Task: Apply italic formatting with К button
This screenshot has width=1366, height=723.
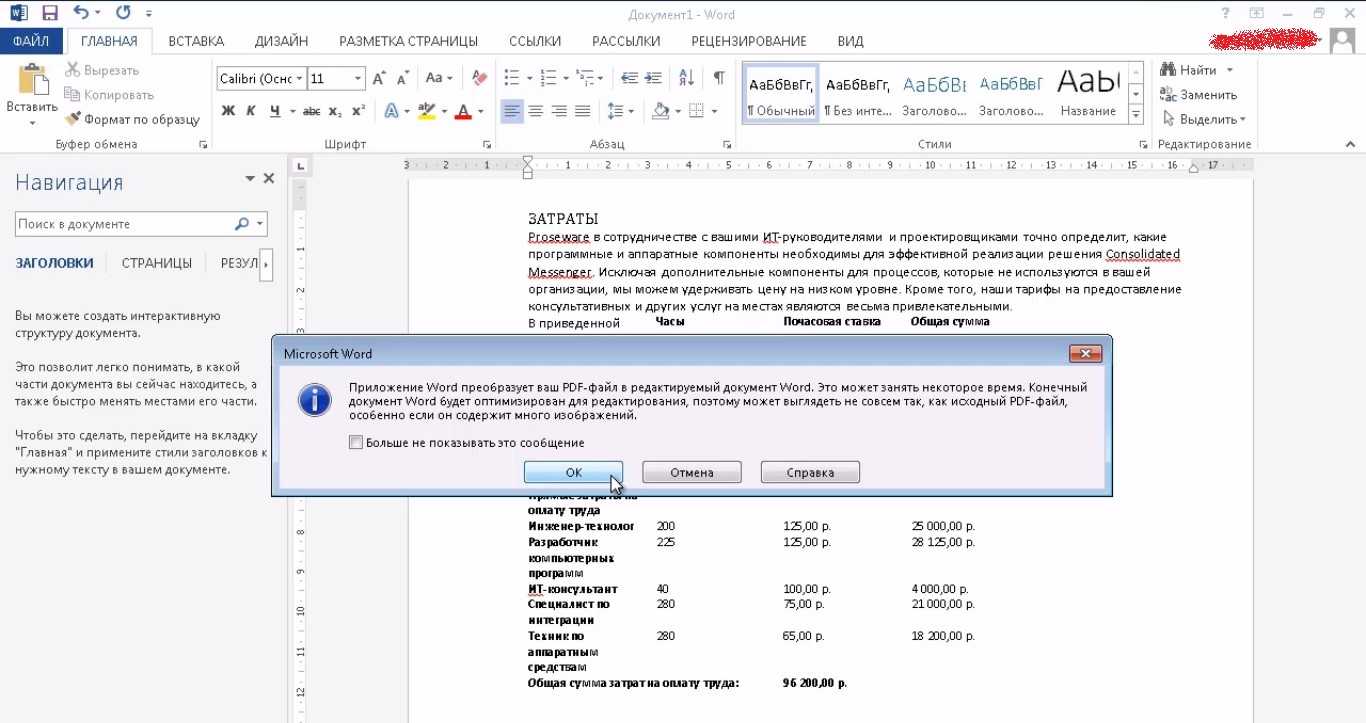Action: click(x=252, y=111)
